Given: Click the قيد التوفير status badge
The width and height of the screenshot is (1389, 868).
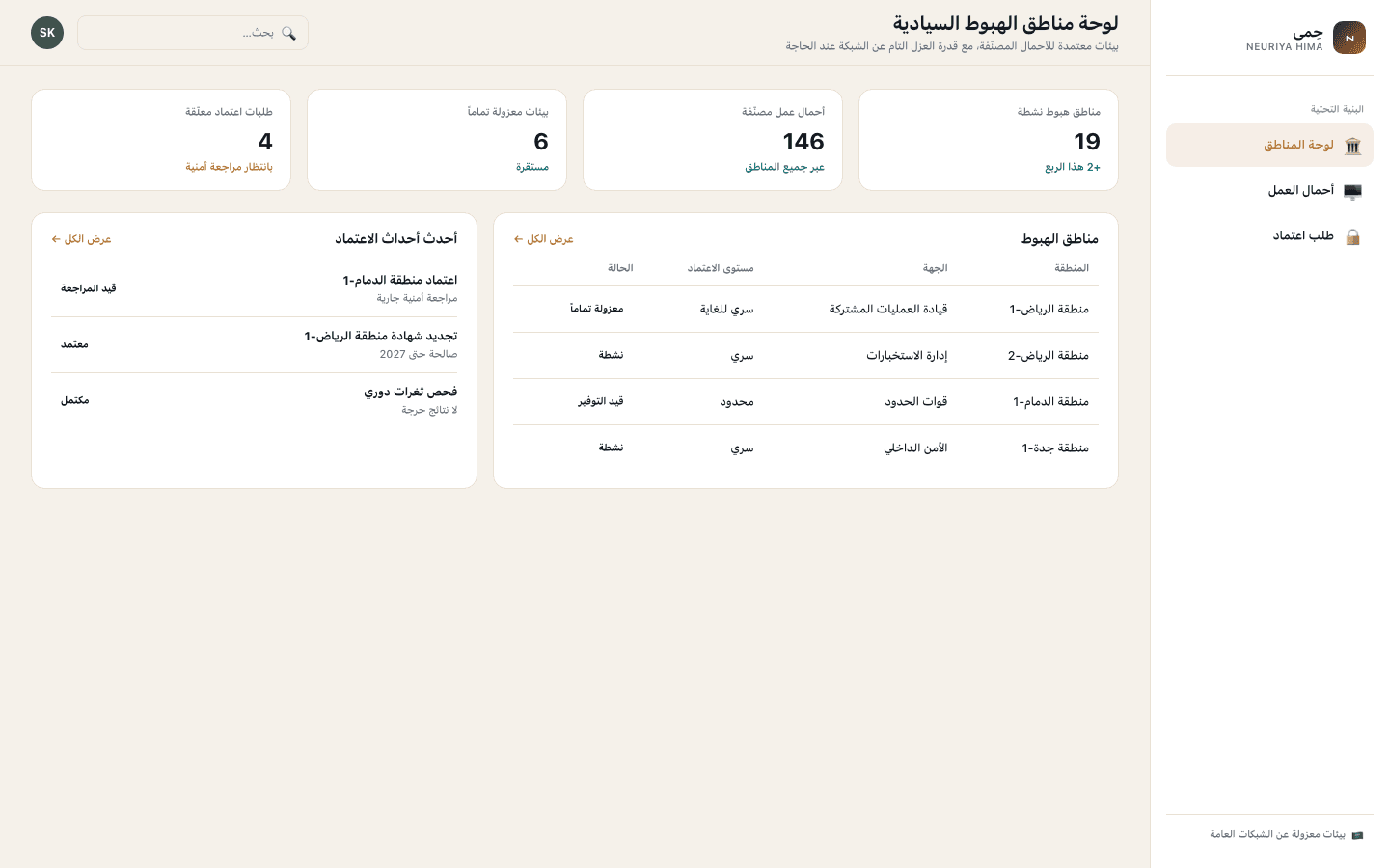Looking at the screenshot, I should (x=601, y=401).
